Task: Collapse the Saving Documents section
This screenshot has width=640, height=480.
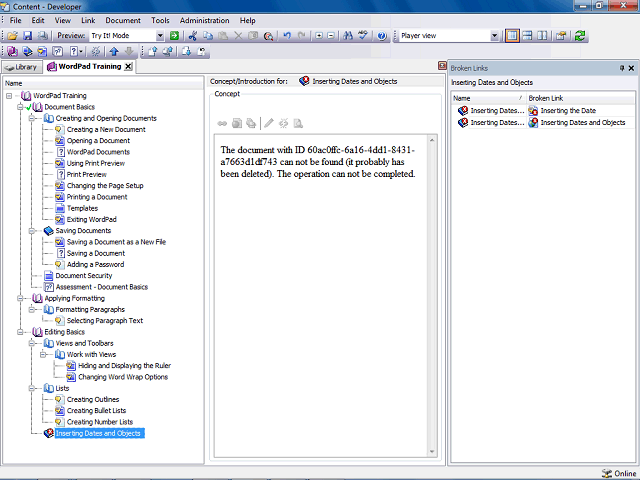Action: coord(31,231)
